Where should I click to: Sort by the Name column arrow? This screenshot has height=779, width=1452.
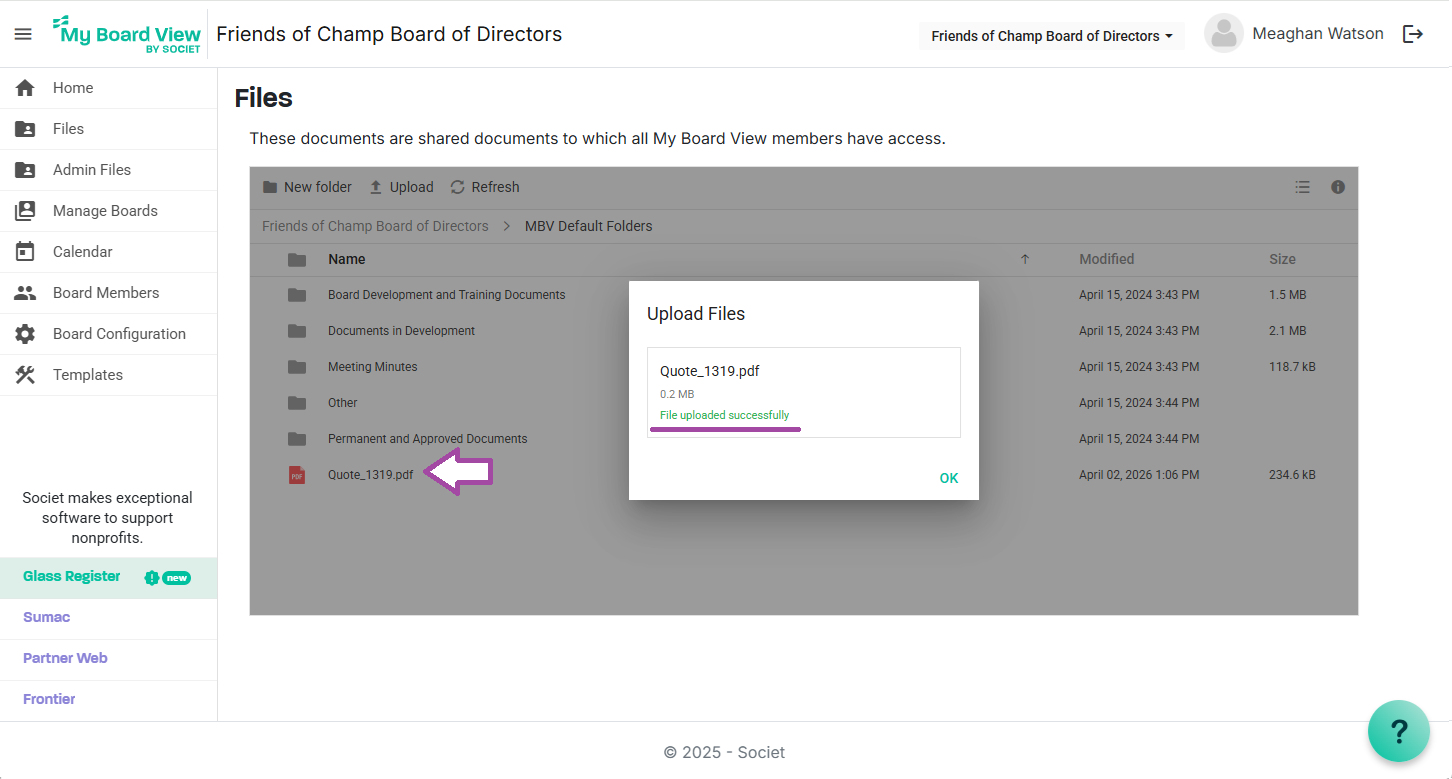click(x=1024, y=259)
